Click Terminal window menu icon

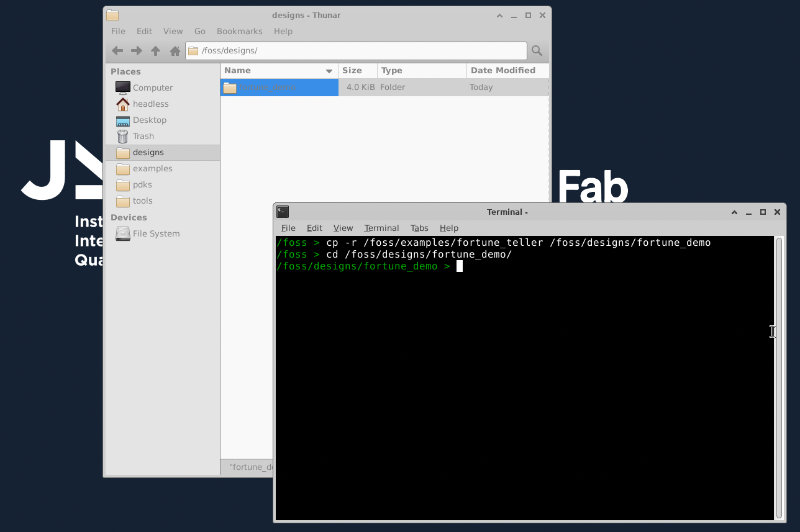tap(283, 212)
